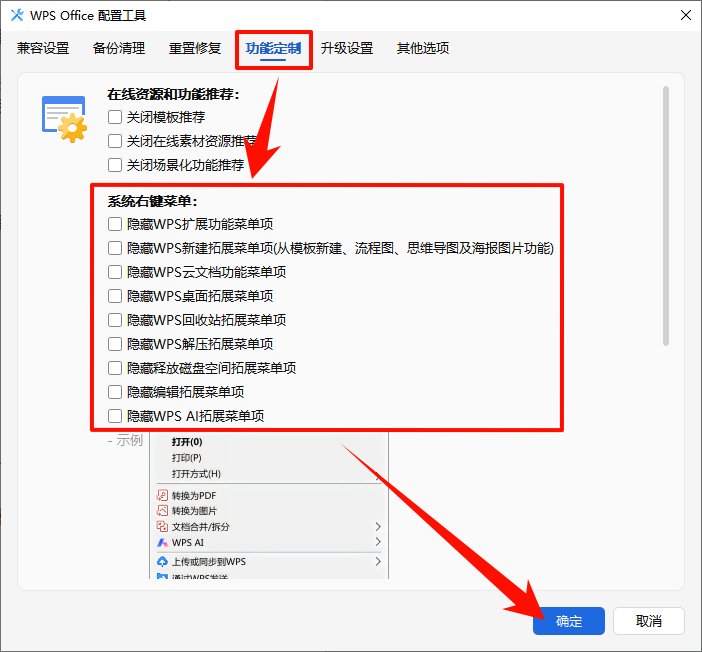Check 隐藏释放磁盘空间拓展菜单项
The width and height of the screenshot is (702, 652).
(x=115, y=368)
